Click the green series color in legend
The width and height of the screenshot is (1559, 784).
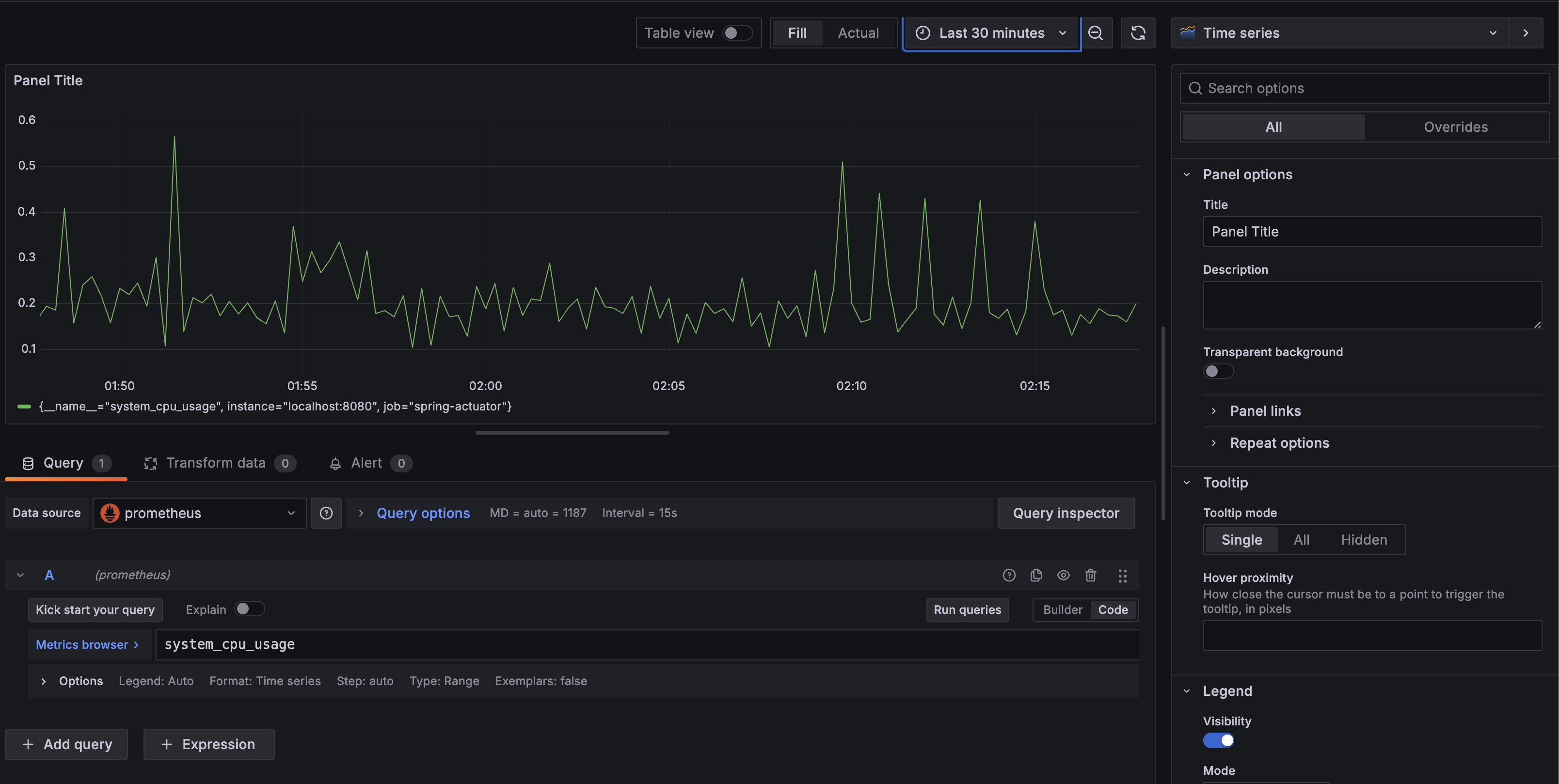click(x=24, y=407)
